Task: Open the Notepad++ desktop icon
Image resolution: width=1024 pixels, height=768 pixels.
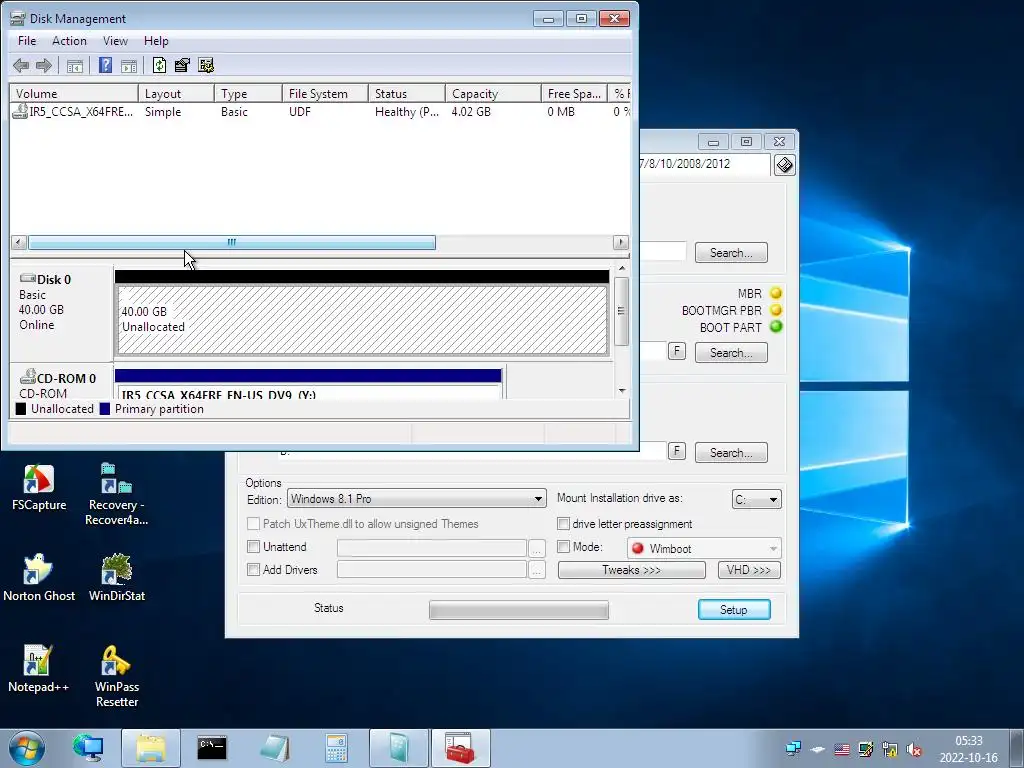Action: 39,669
